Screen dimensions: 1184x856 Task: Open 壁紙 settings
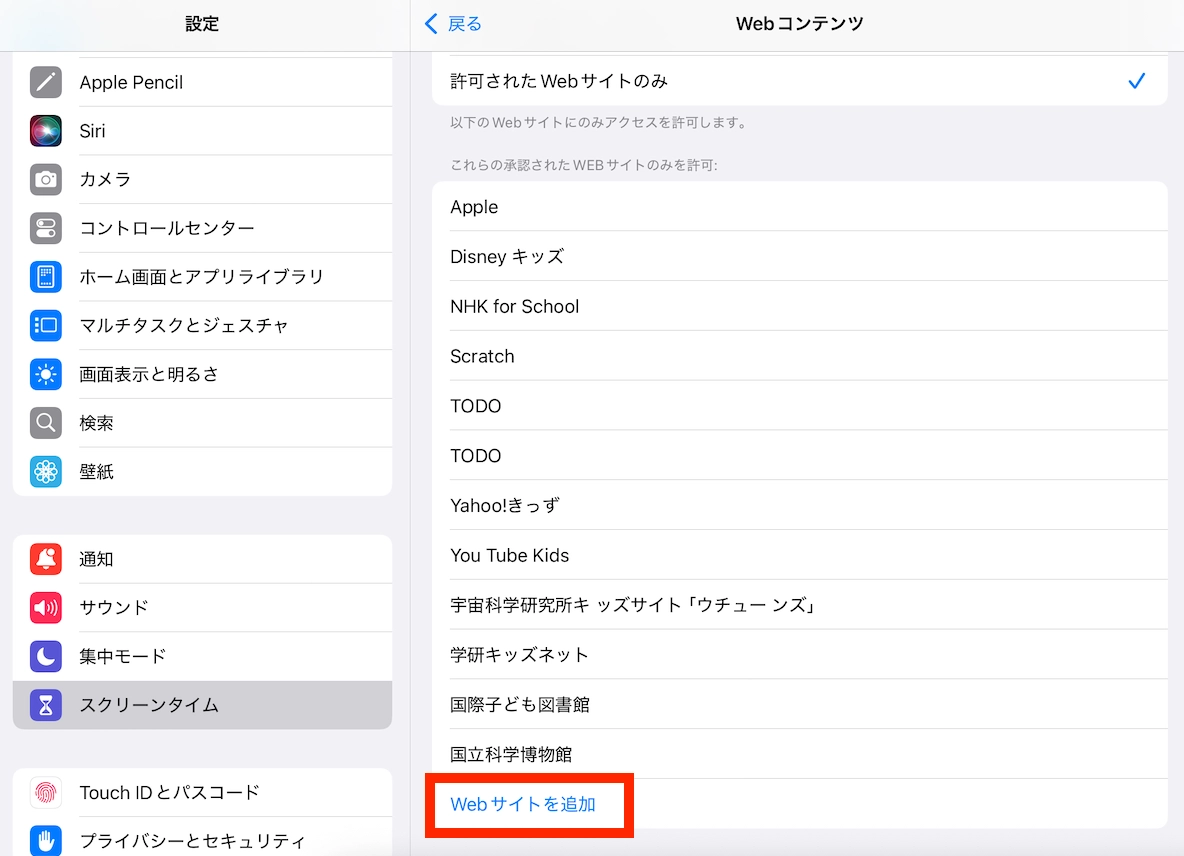tap(202, 472)
